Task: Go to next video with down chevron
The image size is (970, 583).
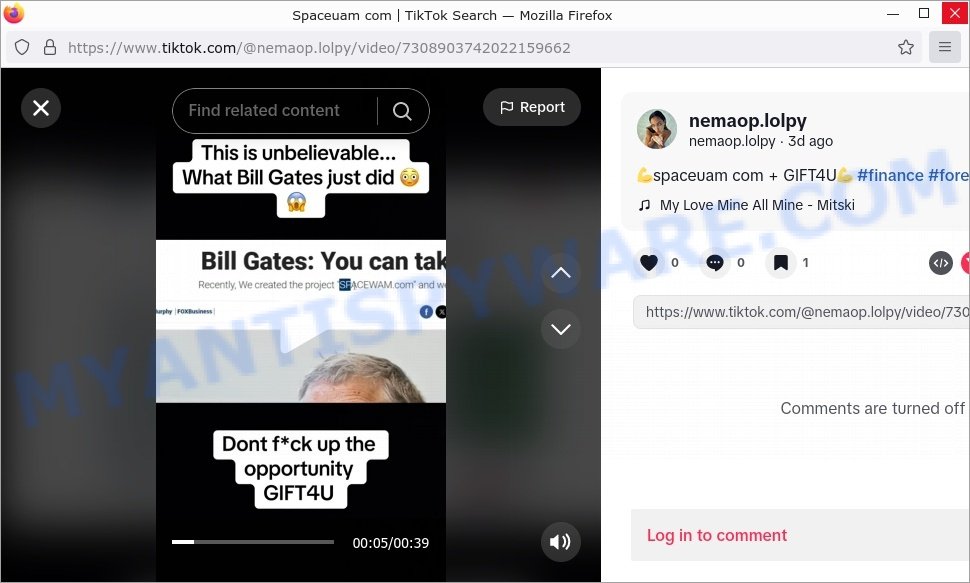Action: click(560, 329)
